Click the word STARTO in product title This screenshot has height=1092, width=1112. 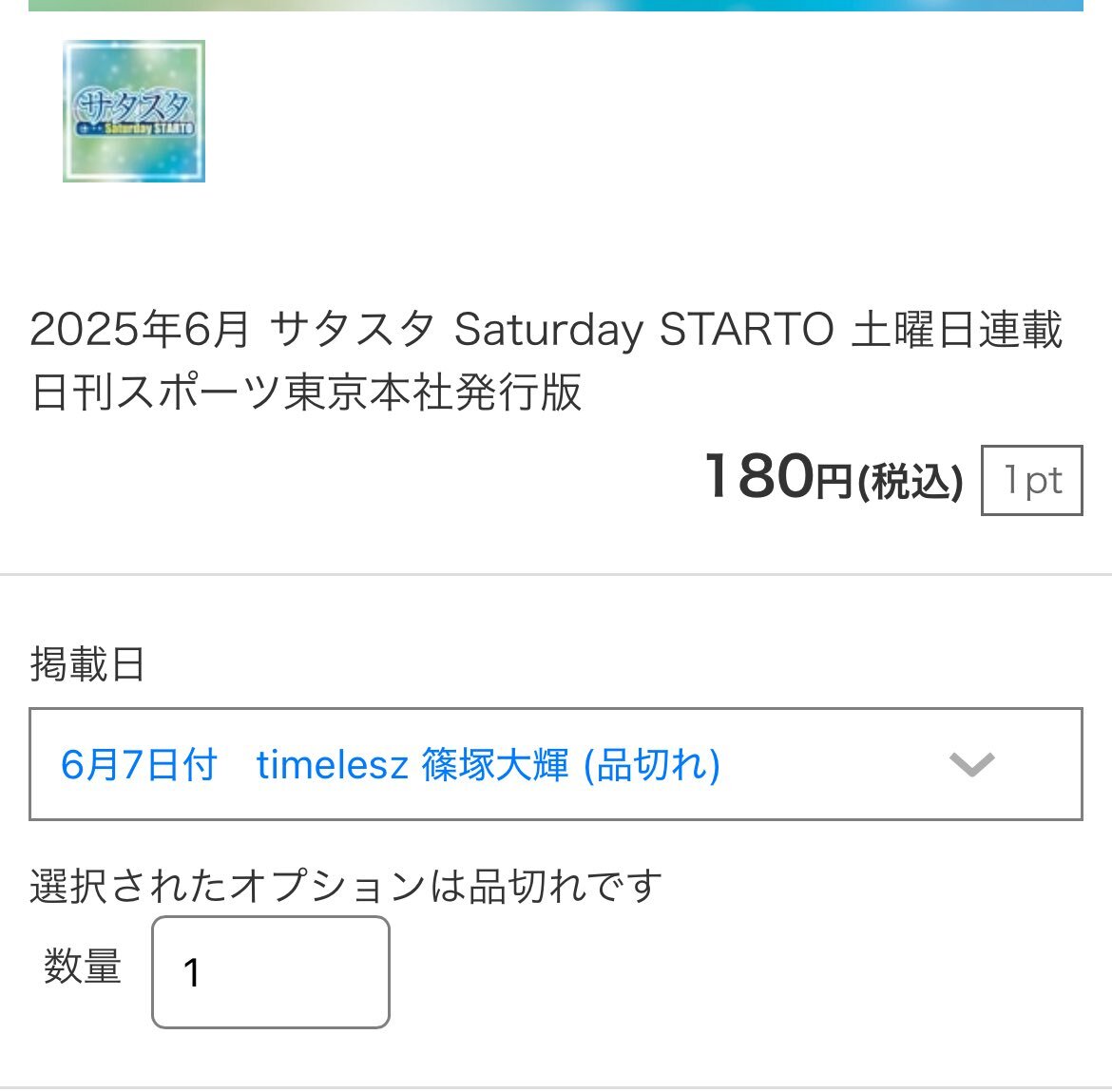746,330
